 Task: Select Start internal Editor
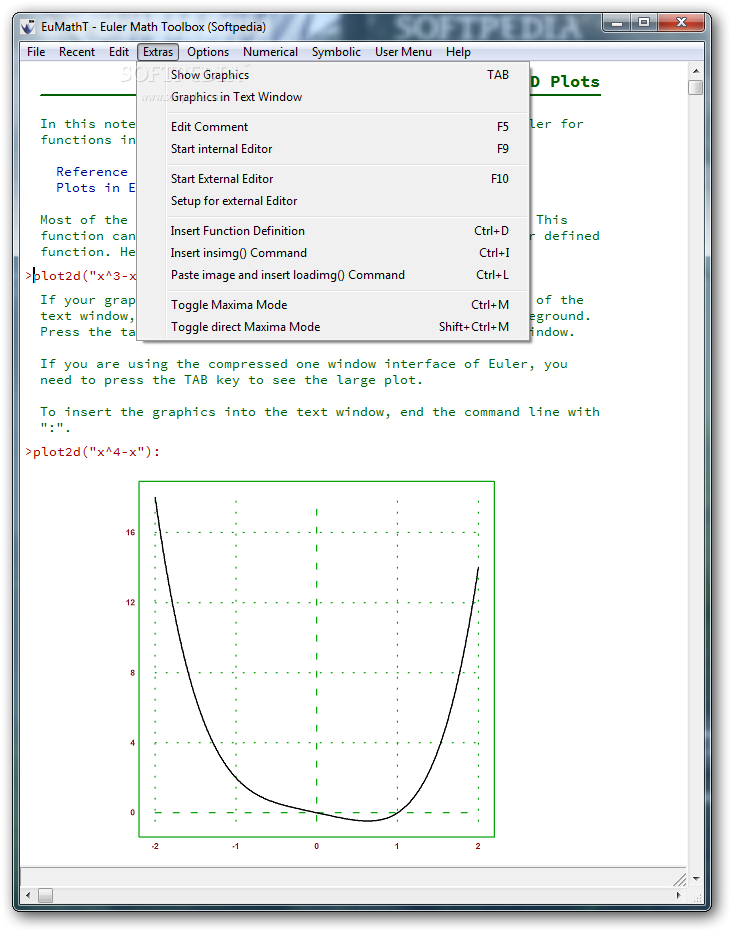[333, 149]
